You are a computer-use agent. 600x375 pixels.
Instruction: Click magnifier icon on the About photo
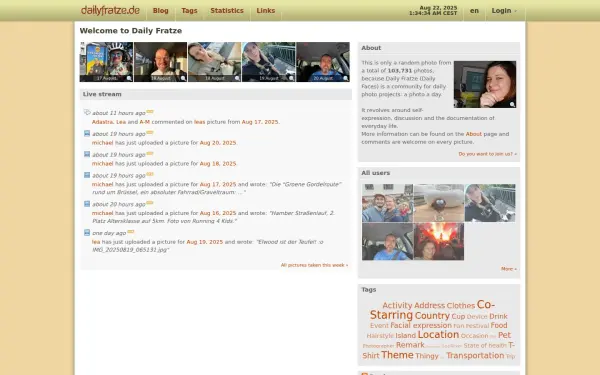pos(512,104)
